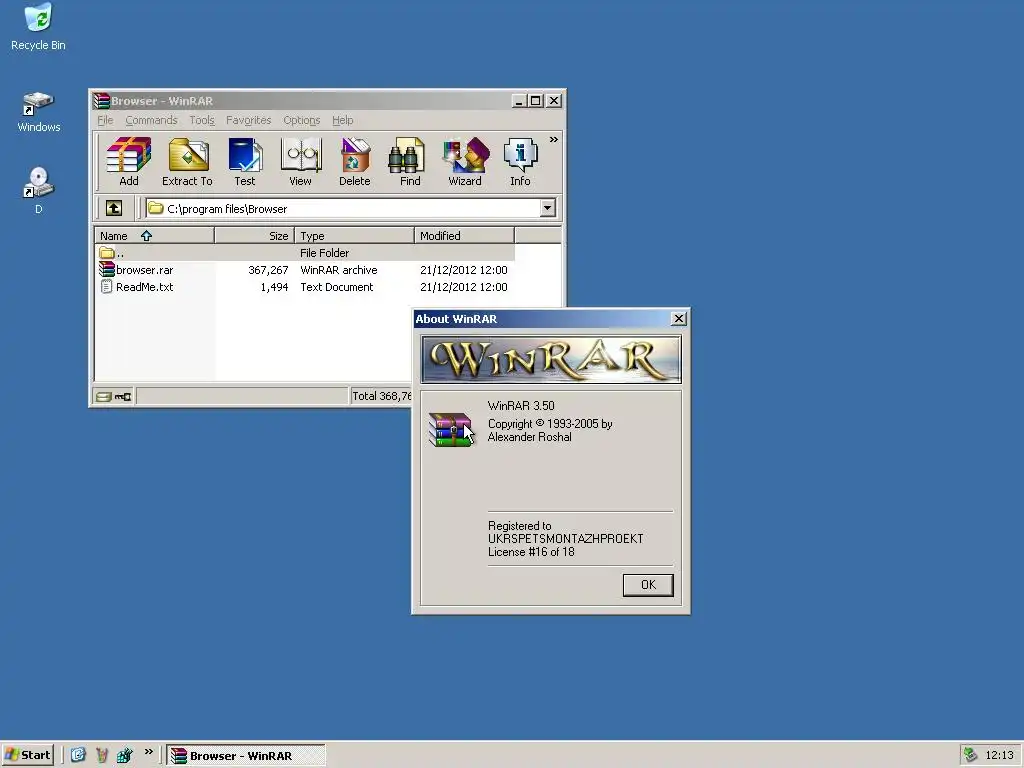The height and width of the screenshot is (768, 1024).
Task: Sort by the Name column header
Action: (x=155, y=236)
